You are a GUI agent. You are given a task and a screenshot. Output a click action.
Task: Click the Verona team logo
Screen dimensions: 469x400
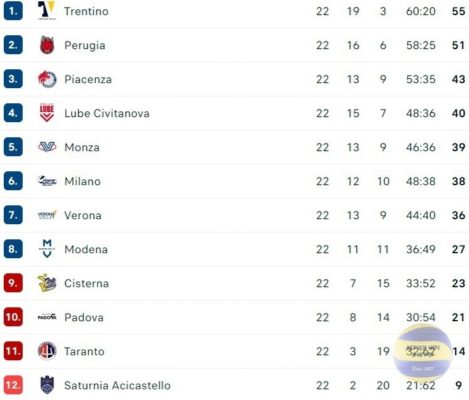[x=47, y=215]
